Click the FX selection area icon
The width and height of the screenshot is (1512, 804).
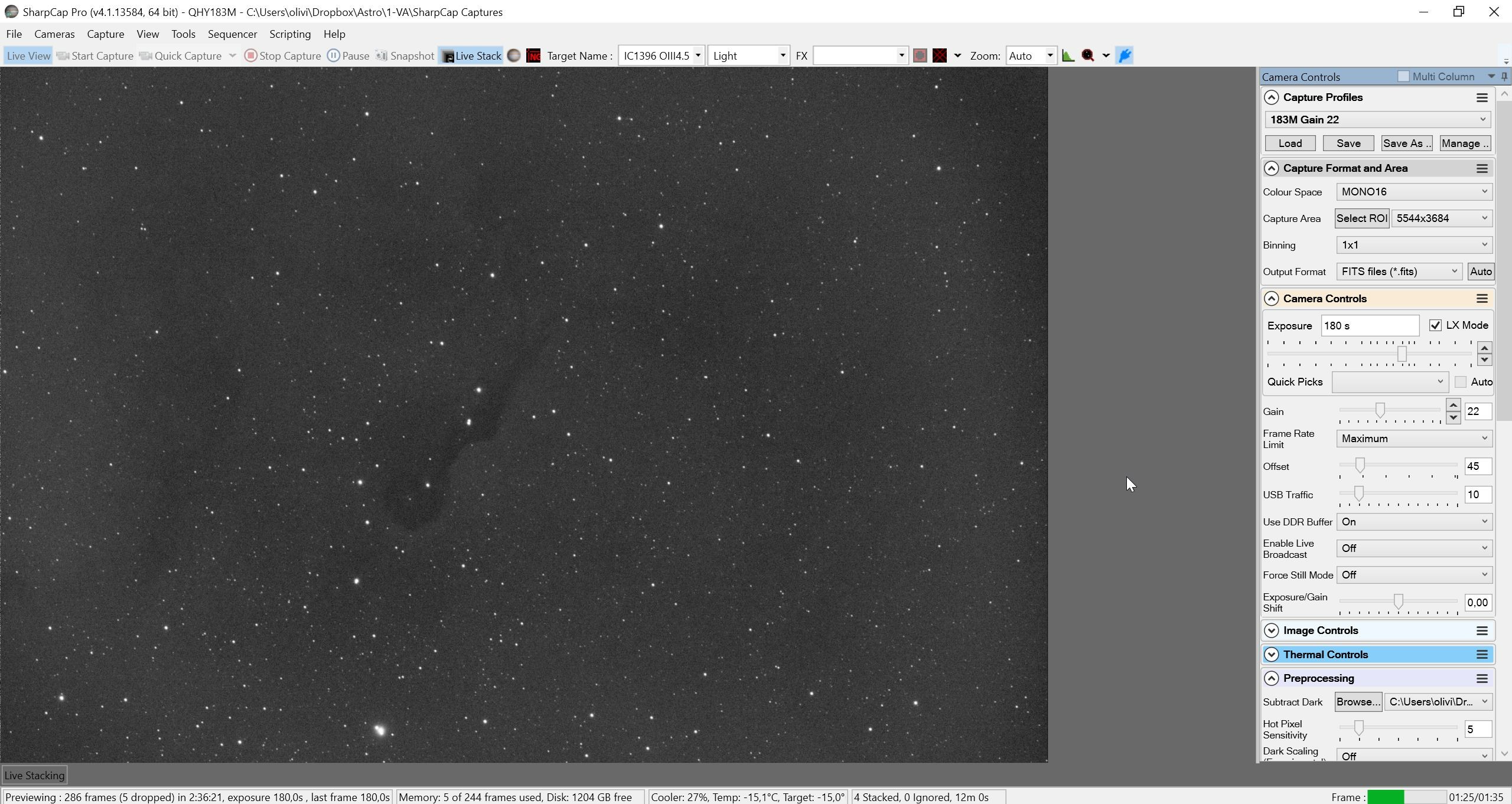tap(920, 55)
